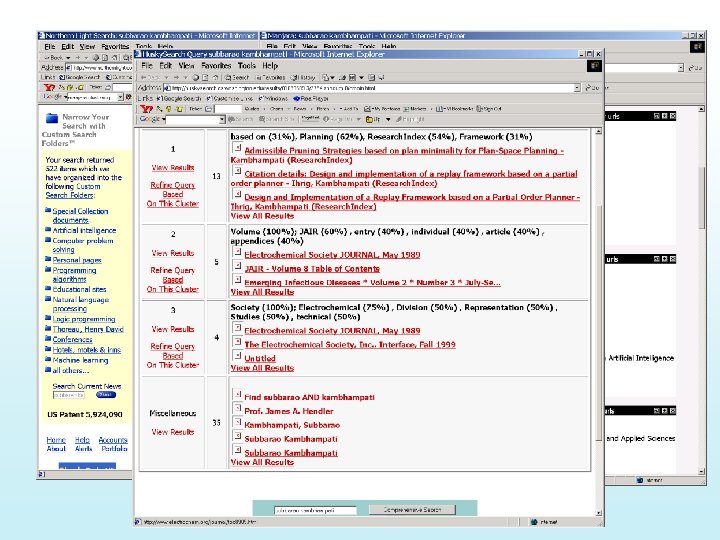
Task: Click Yahoo toolbar search field in HuskySearch
Action: (x=228, y=109)
